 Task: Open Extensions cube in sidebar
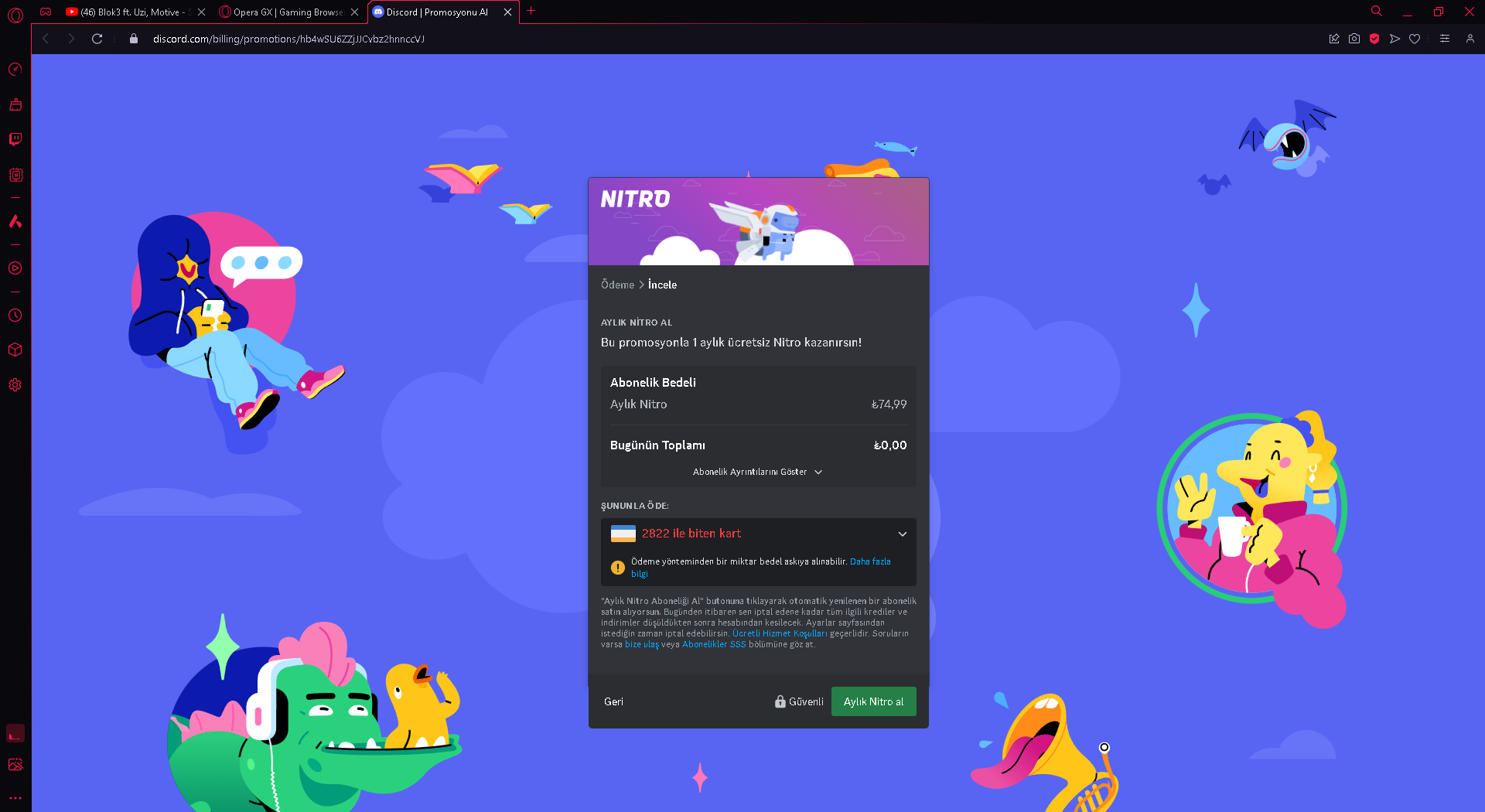pos(15,350)
